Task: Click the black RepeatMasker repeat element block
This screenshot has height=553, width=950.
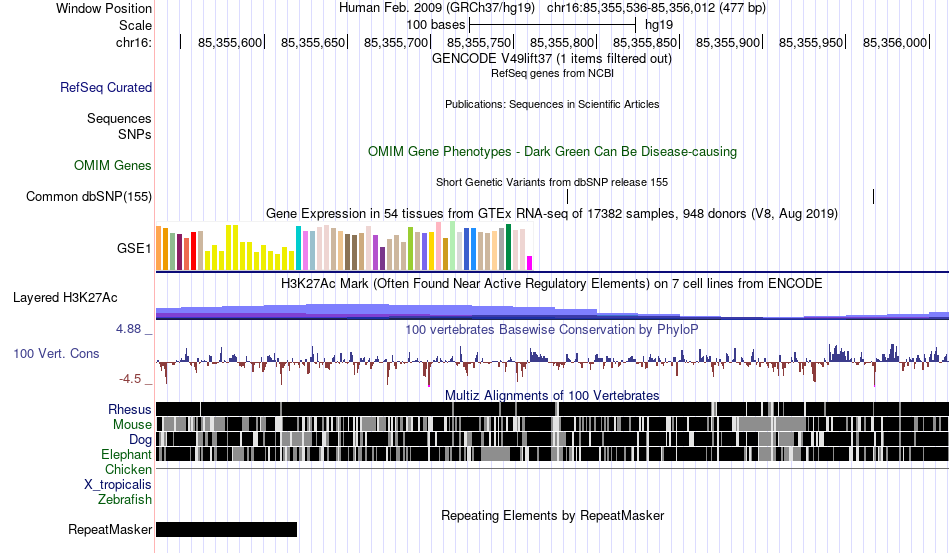Action: tap(227, 529)
